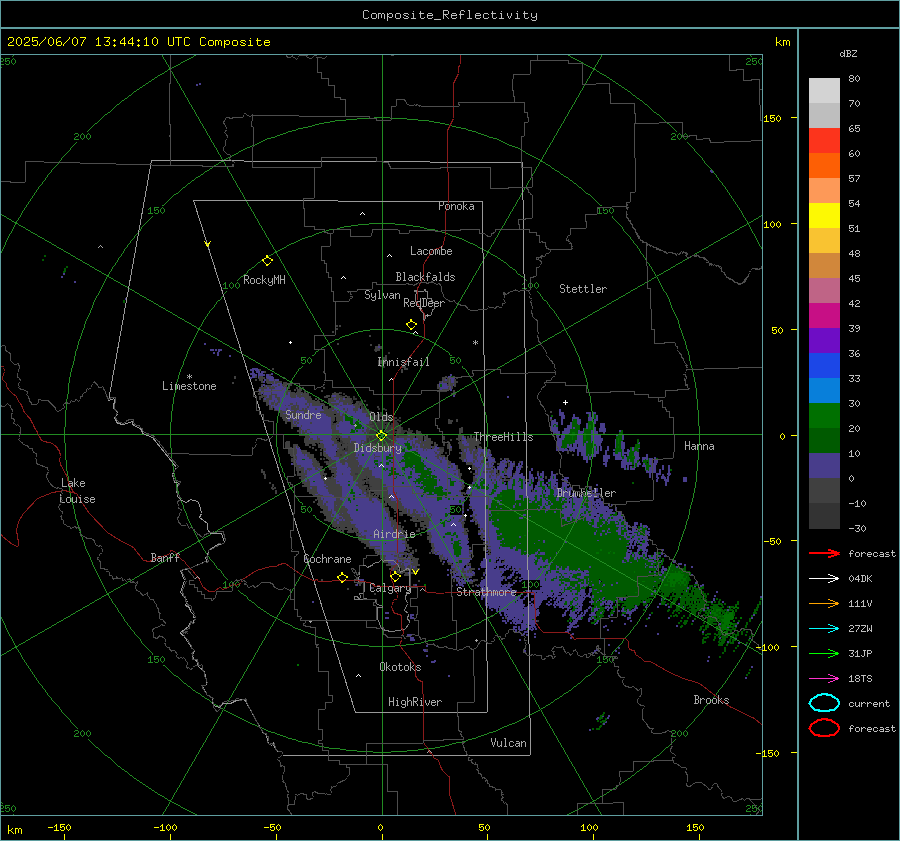The width and height of the screenshot is (900, 841).
Task: Click the white asterisk above Limestone
Action: pyautogui.click(x=189, y=377)
